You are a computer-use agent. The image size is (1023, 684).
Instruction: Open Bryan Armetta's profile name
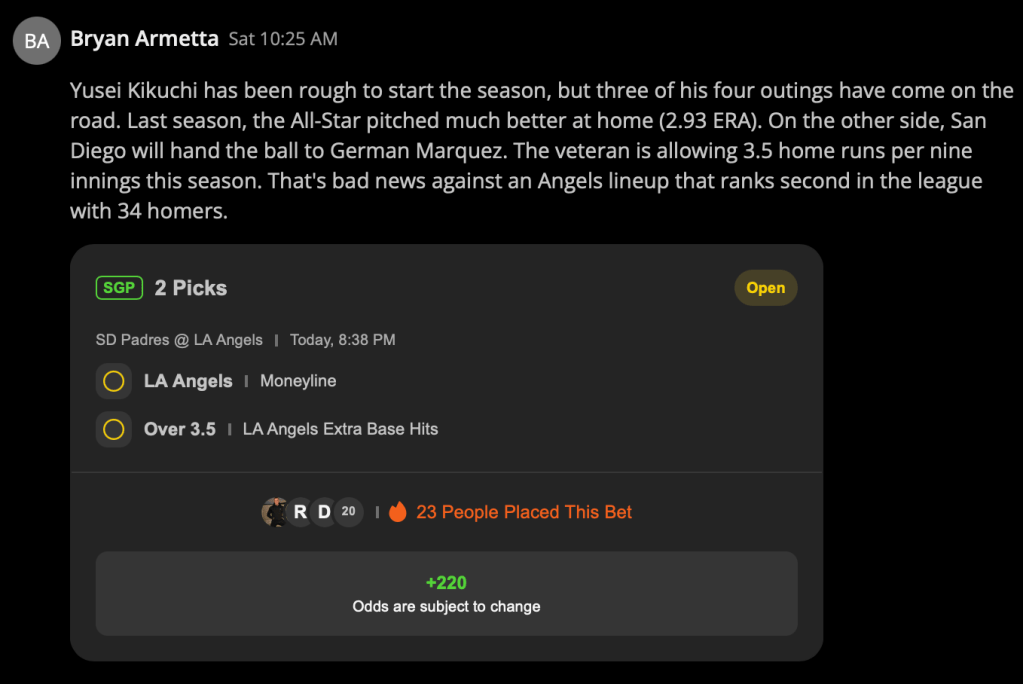[x=144, y=39]
